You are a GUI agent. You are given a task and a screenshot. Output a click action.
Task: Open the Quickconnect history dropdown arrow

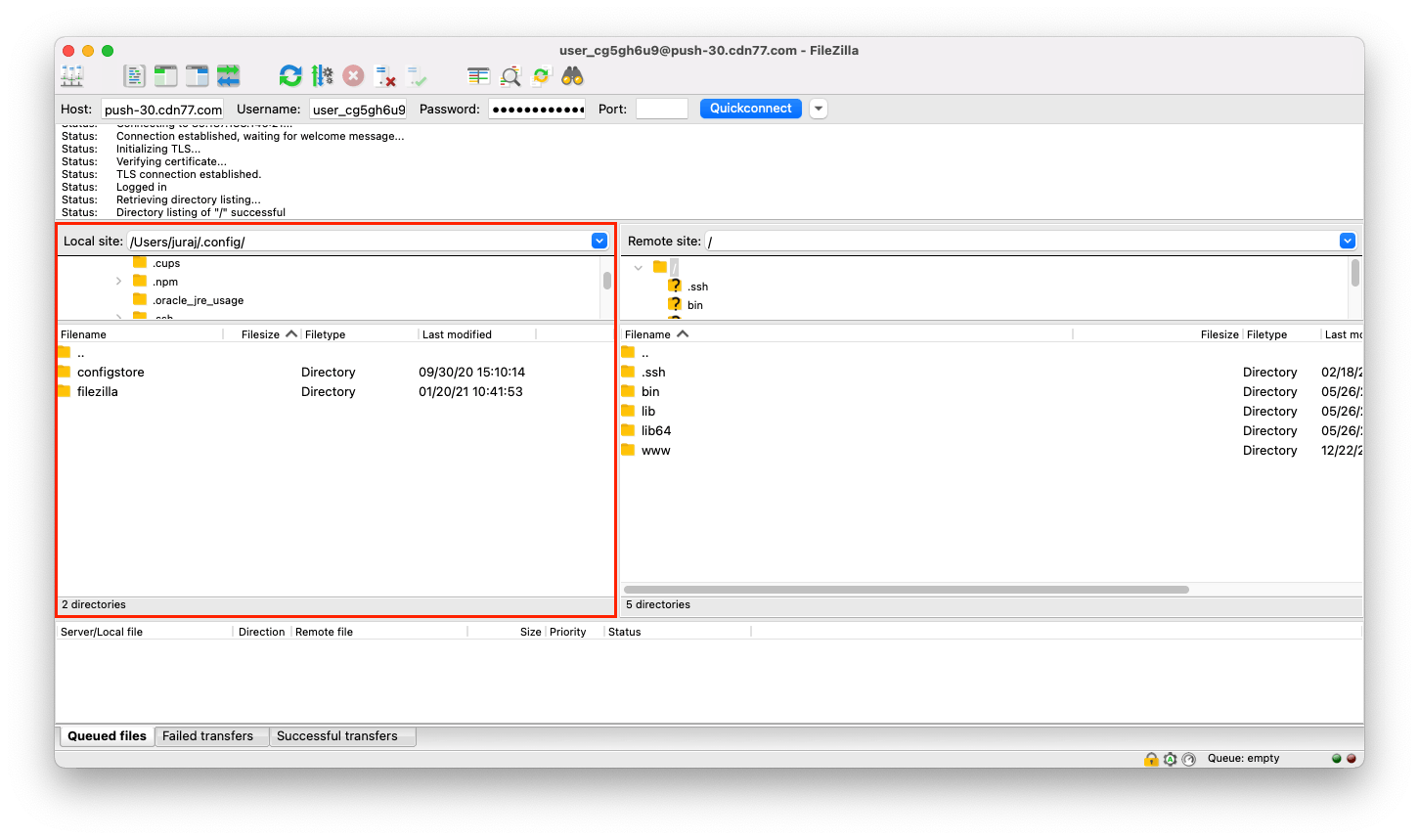point(820,109)
